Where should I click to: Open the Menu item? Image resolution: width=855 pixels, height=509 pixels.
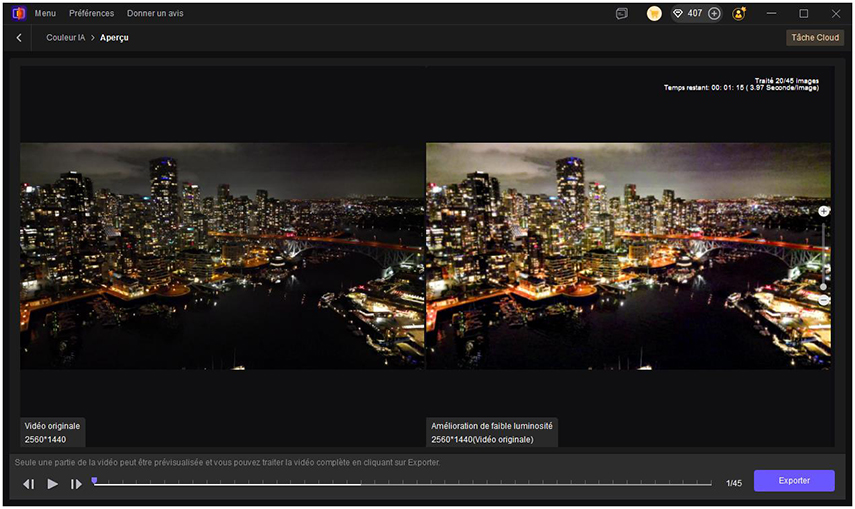45,14
